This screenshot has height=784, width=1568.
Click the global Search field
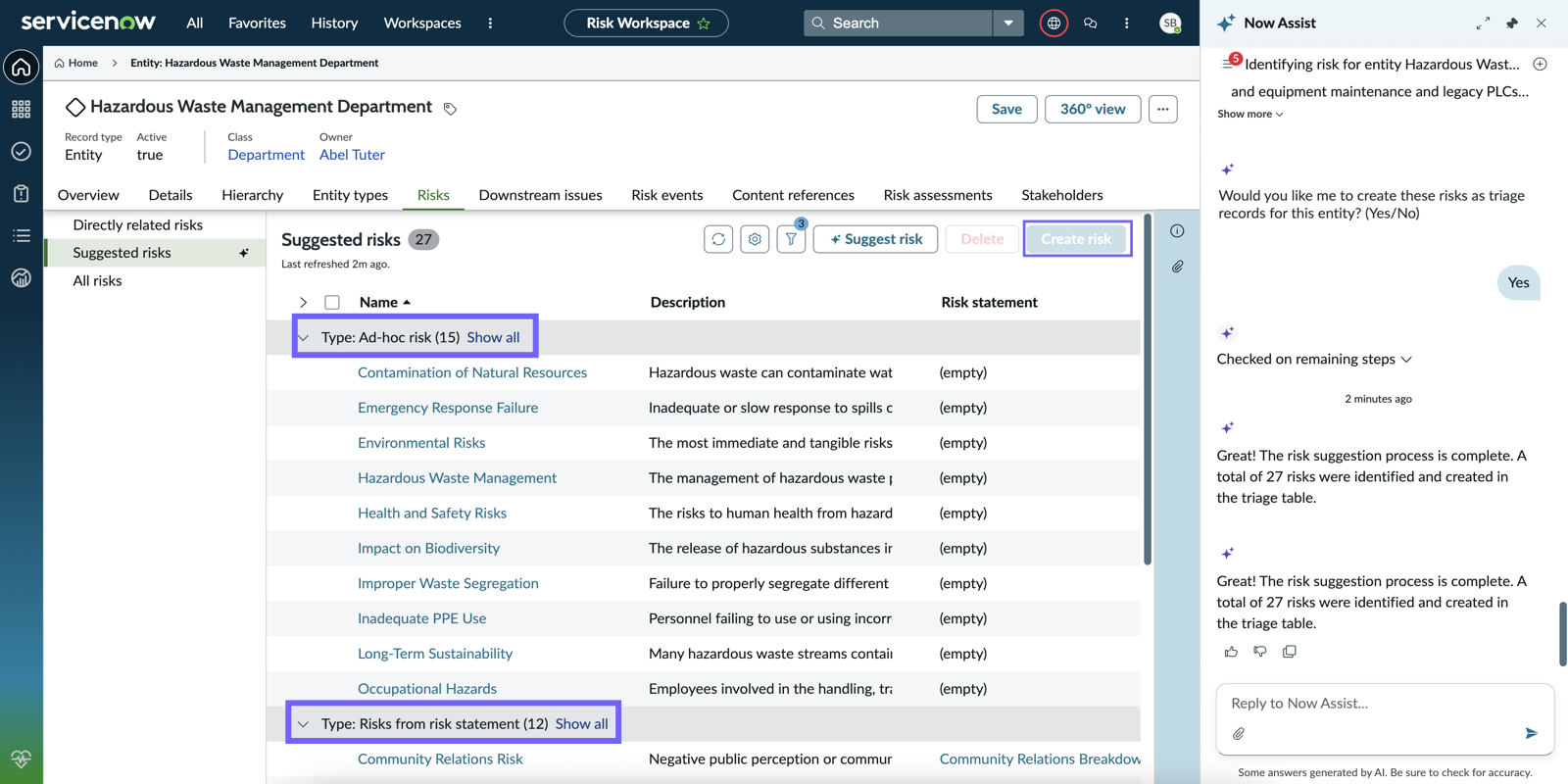[x=899, y=23]
